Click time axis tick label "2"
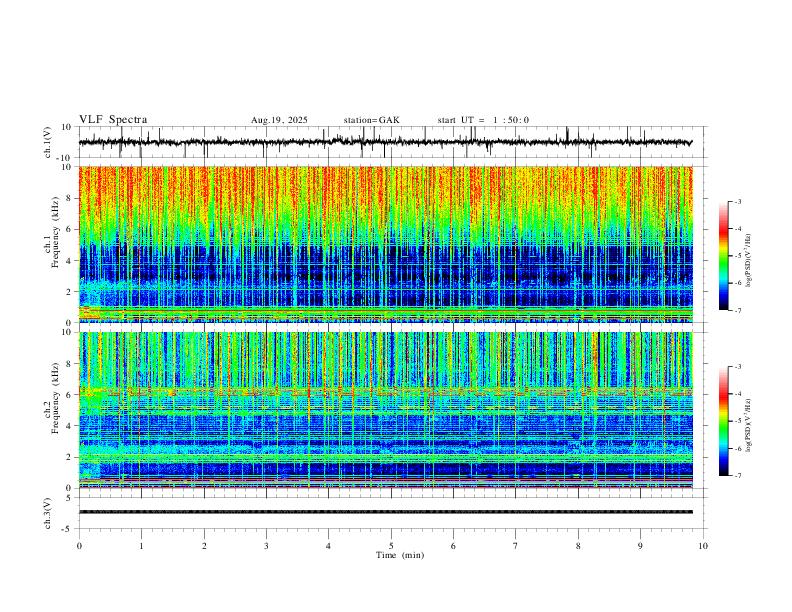The height and width of the screenshot is (612, 792). pyautogui.click(x=204, y=546)
